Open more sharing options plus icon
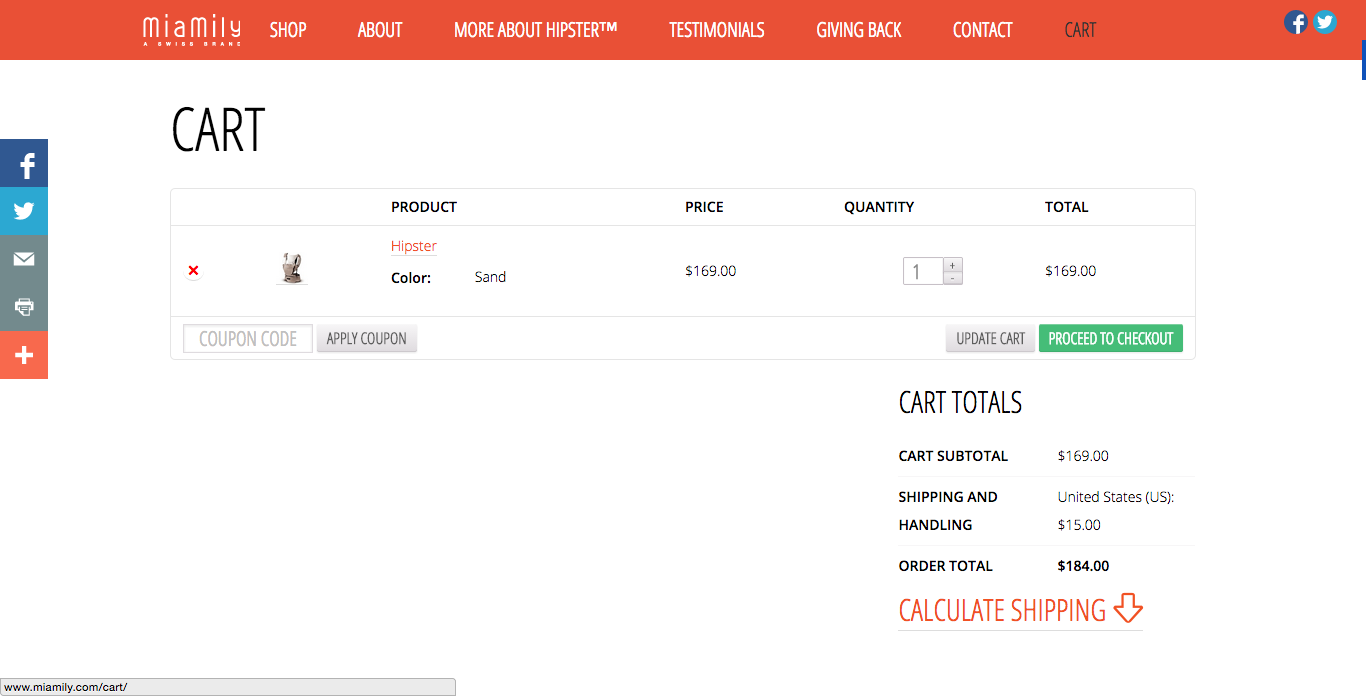 coord(24,355)
